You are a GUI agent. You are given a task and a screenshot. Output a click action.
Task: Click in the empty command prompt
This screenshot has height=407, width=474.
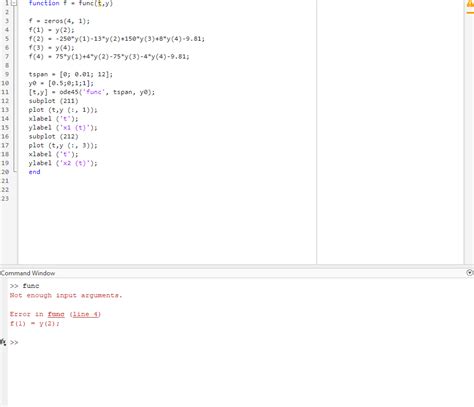[233, 342]
